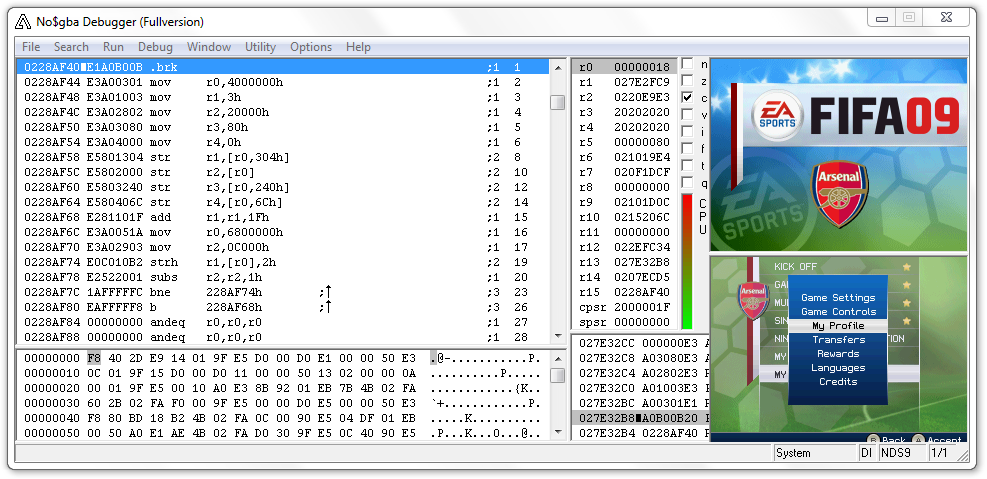Viewport: 987px width, 479px height.
Task: Click the disassembly scrollbar thumb
Action: coord(557,103)
